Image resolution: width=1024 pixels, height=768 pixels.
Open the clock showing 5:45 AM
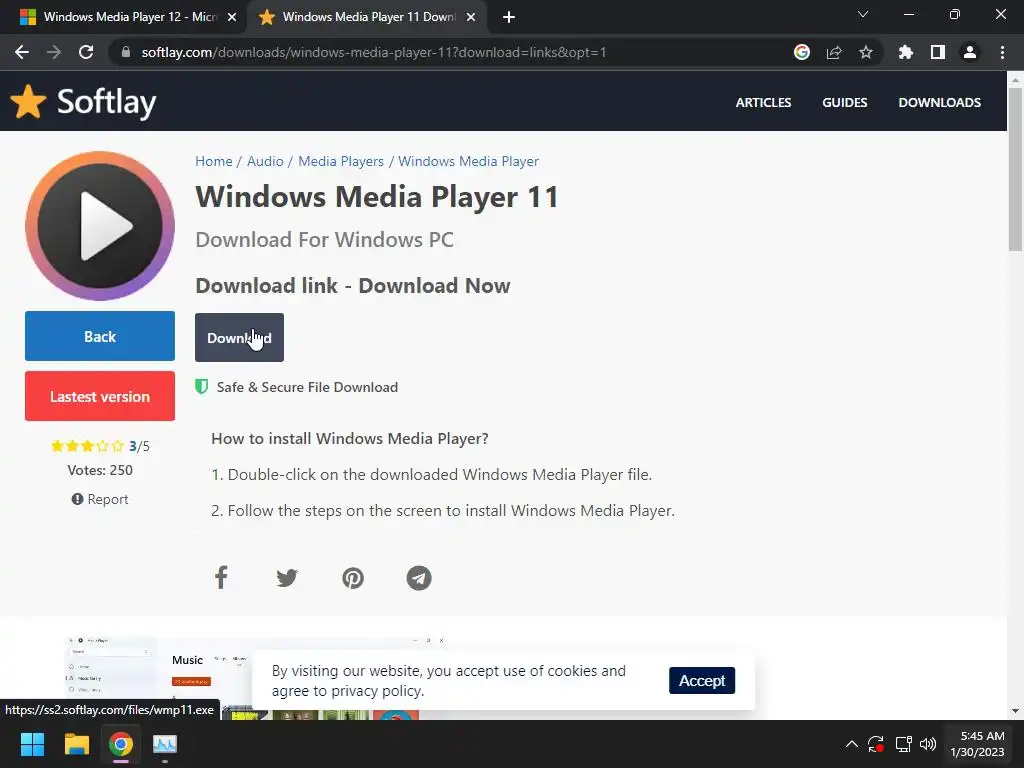coord(977,744)
